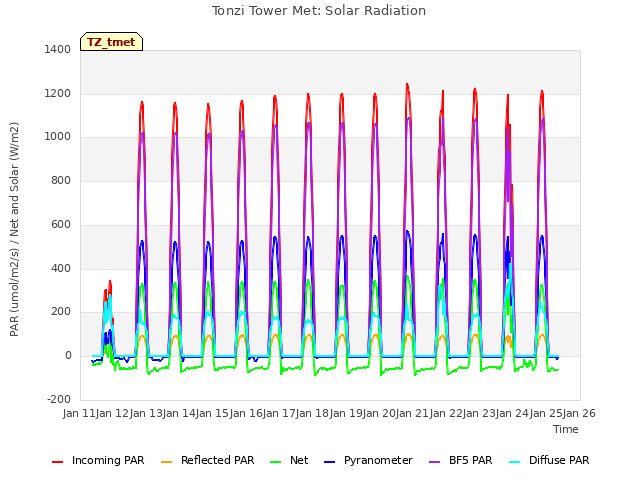
Task: Select the Pyranometer legend label
Action: click(x=378, y=460)
